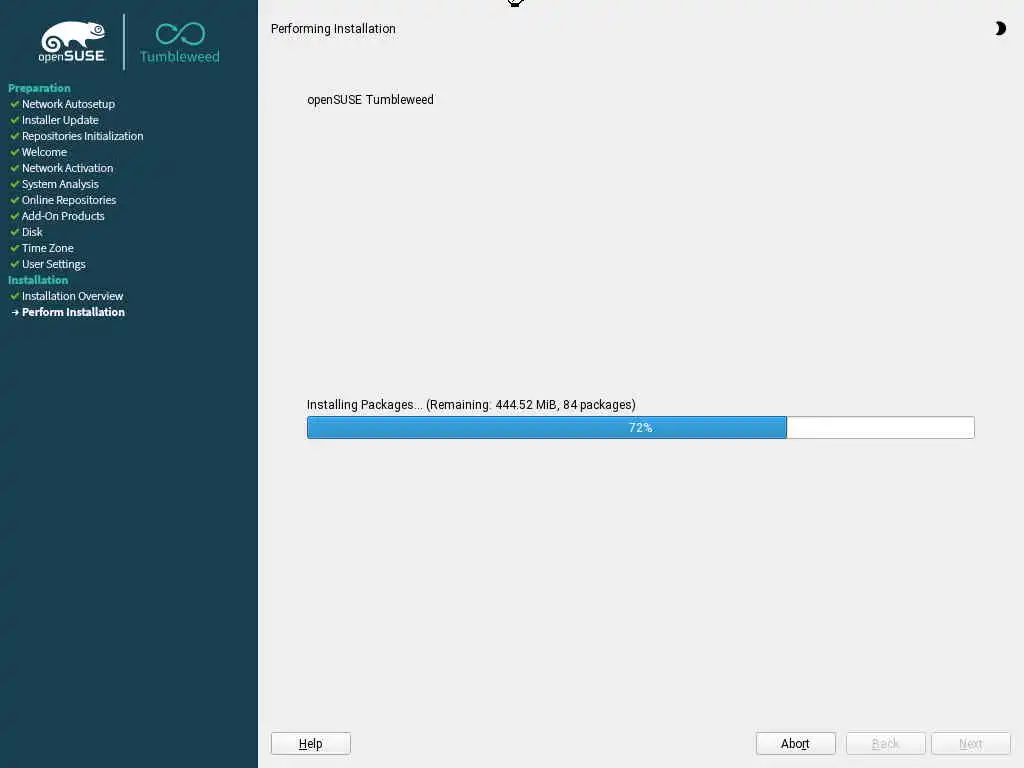The width and height of the screenshot is (1024, 768).
Task: Select the User Settings step
Action: click(54, 264)
